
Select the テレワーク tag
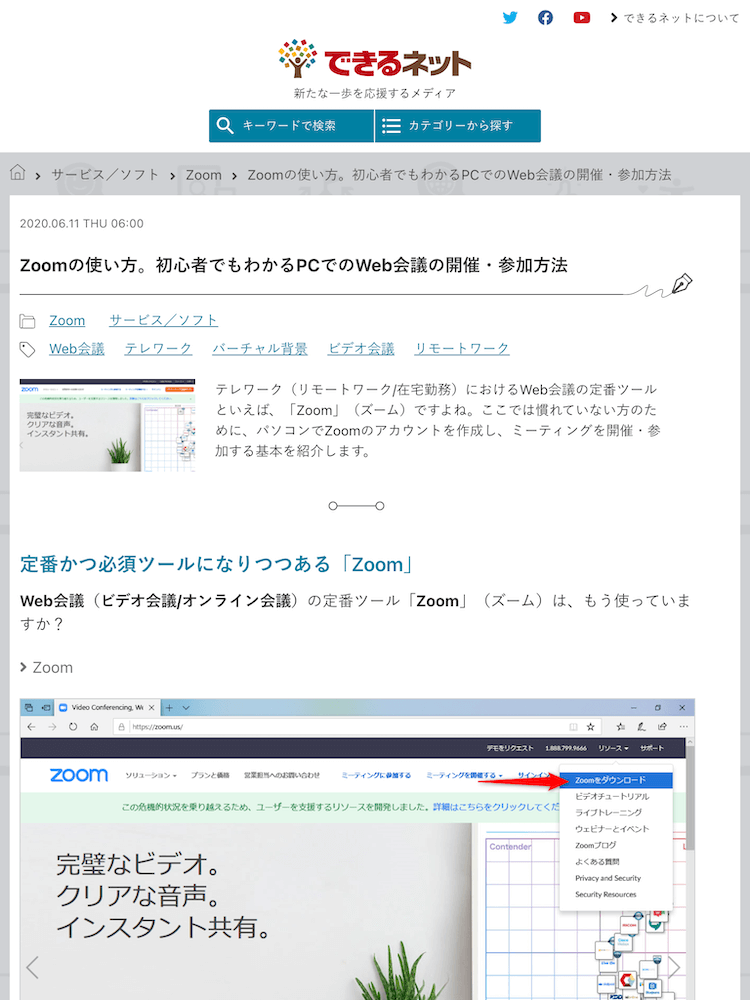tap(158, 348)
